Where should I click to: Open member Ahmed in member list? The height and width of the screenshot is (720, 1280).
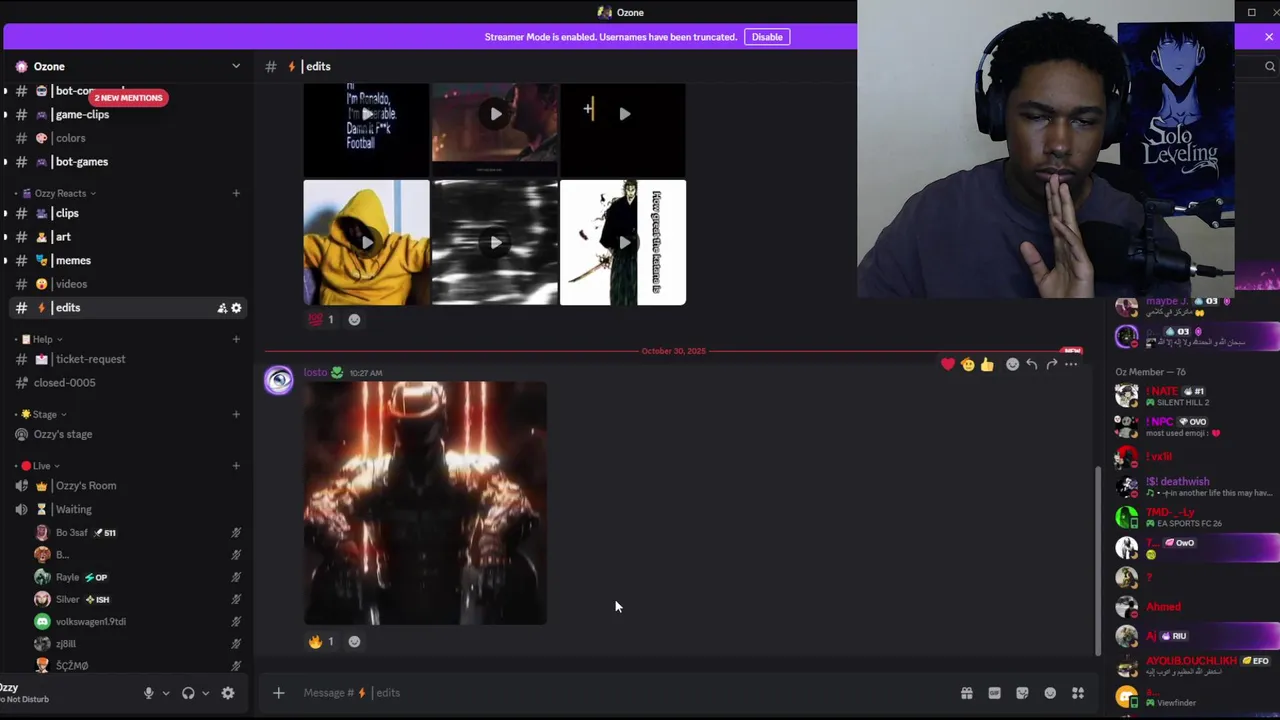[x=1196, y=607]
